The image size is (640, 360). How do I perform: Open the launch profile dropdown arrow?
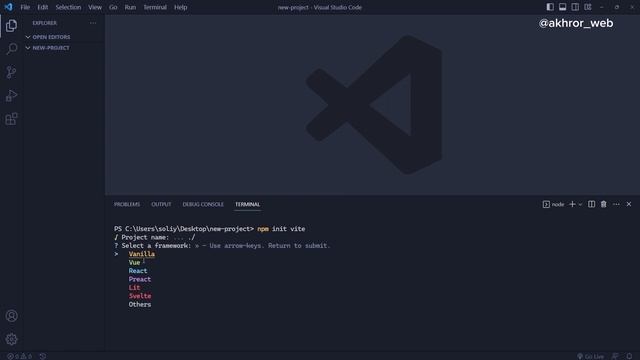(580, 204)
